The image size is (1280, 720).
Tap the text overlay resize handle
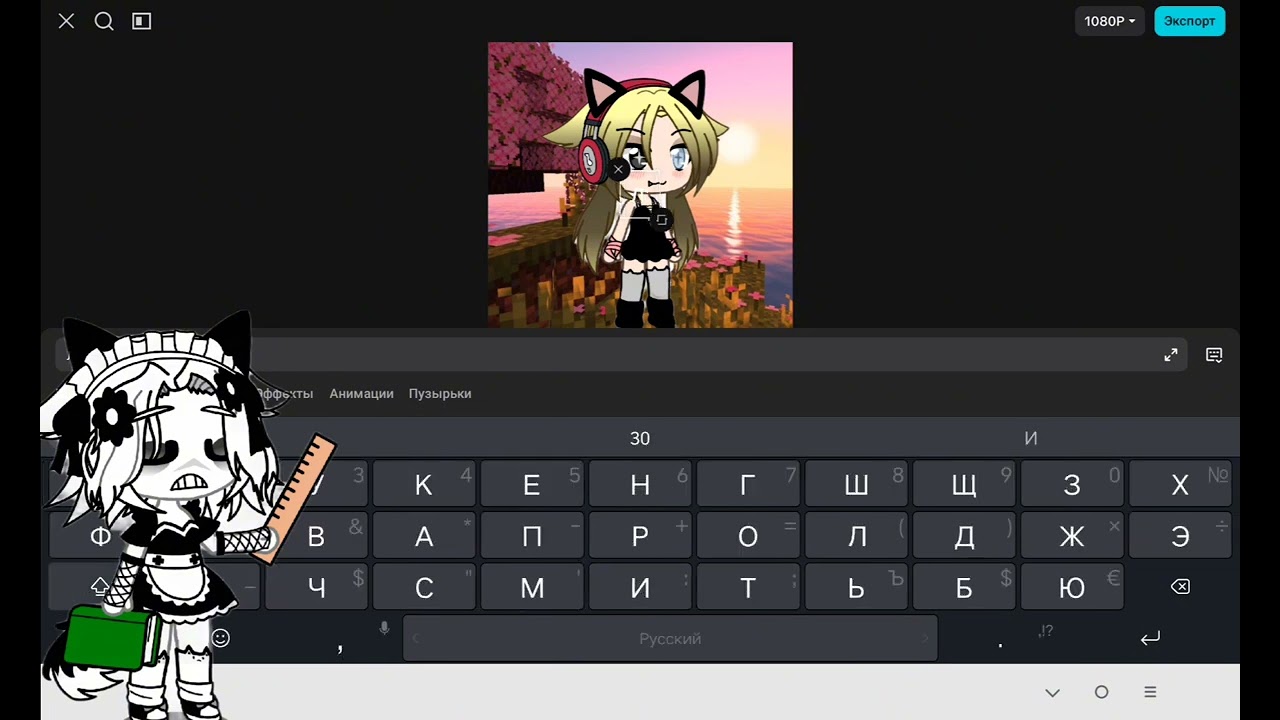(x=661, y=219)
